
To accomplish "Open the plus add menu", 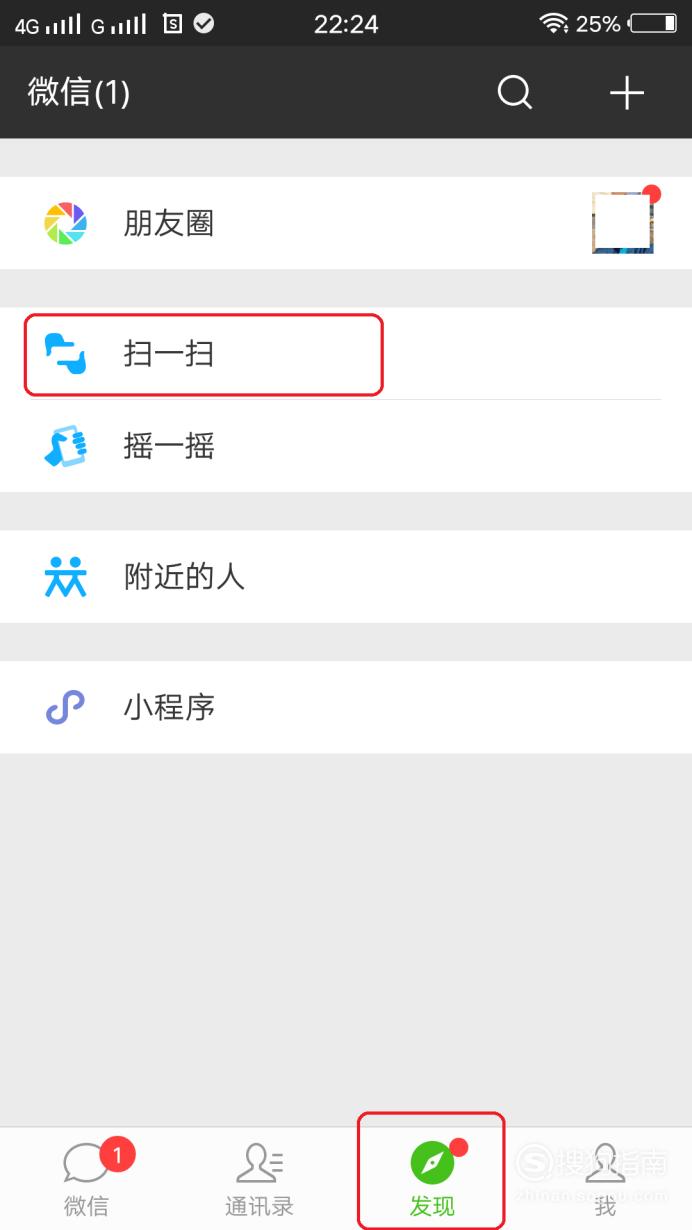I will [627, 93].
